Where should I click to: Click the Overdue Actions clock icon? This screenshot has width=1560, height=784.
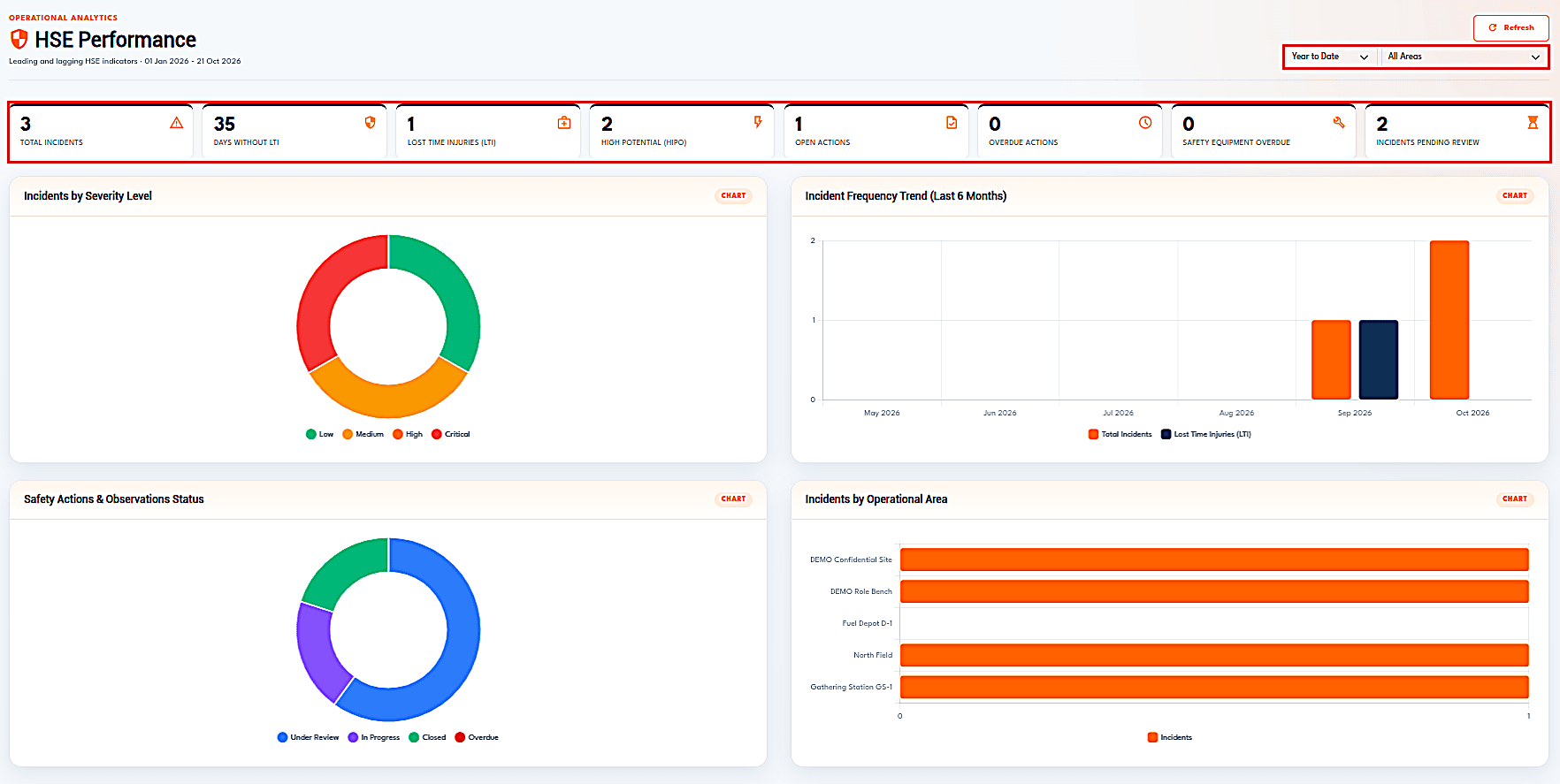[x=1145, y=123]
